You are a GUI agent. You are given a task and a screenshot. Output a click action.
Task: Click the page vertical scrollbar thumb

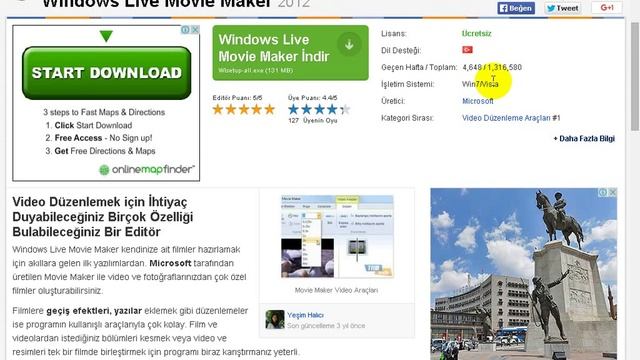coord(635,78)
